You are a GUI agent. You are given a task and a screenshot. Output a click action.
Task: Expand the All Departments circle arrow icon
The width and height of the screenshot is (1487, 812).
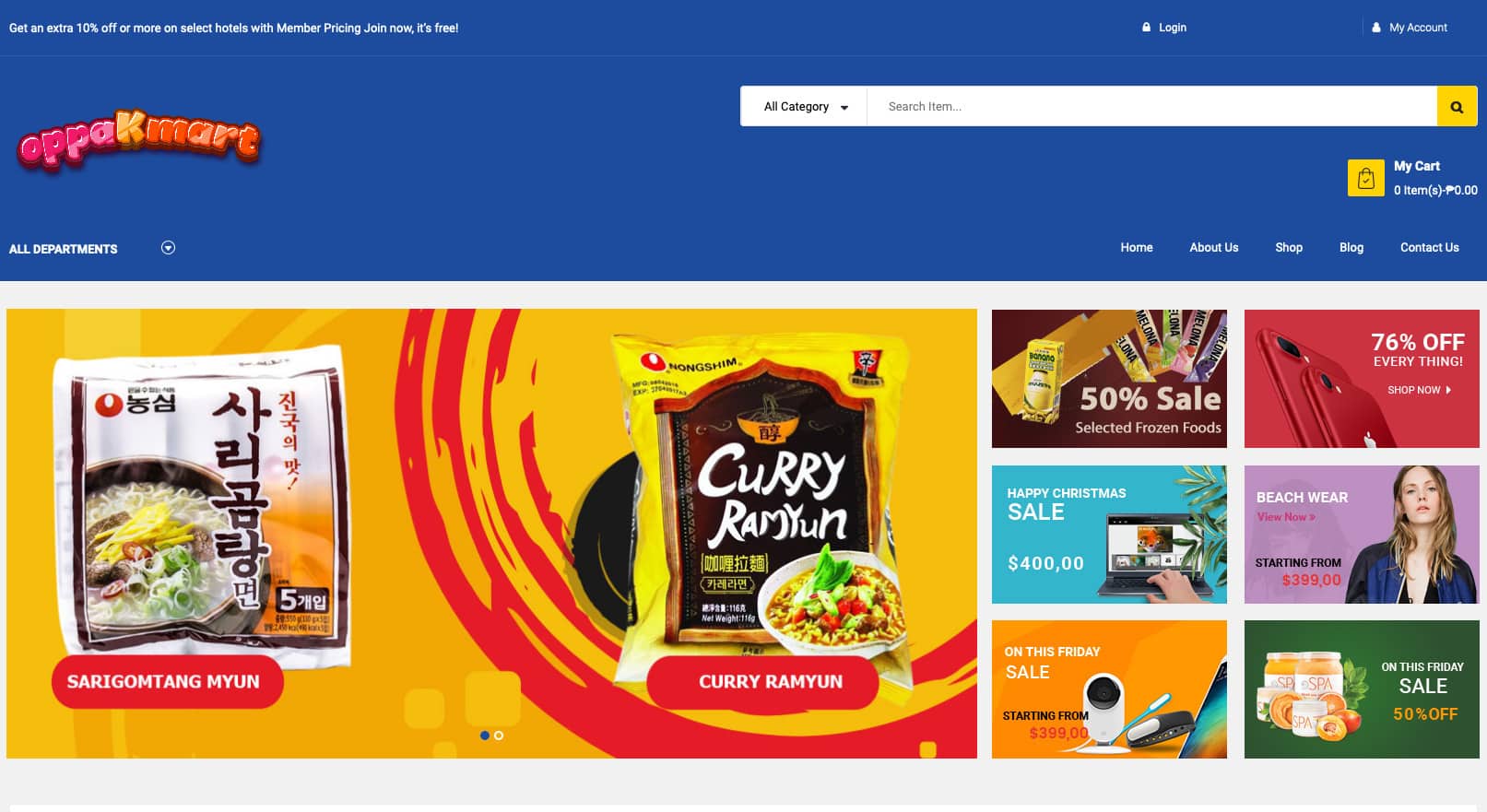[168, 247]
